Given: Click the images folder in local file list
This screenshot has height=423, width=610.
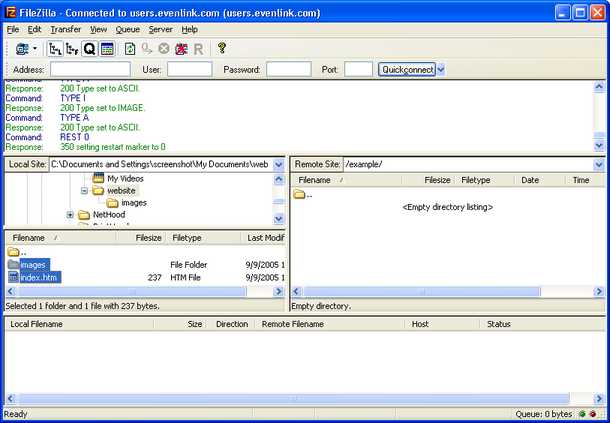Looking at the screenshot, I should pyautogui.click(x=33, y=265).
